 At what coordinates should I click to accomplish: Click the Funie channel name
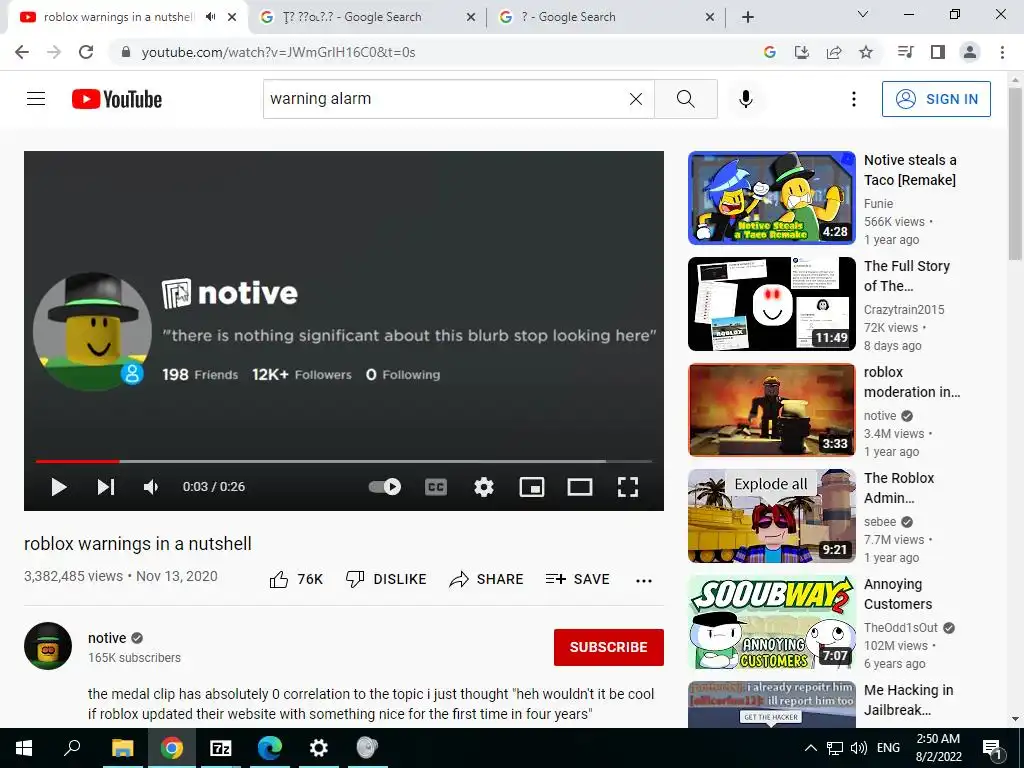(878, 204)
